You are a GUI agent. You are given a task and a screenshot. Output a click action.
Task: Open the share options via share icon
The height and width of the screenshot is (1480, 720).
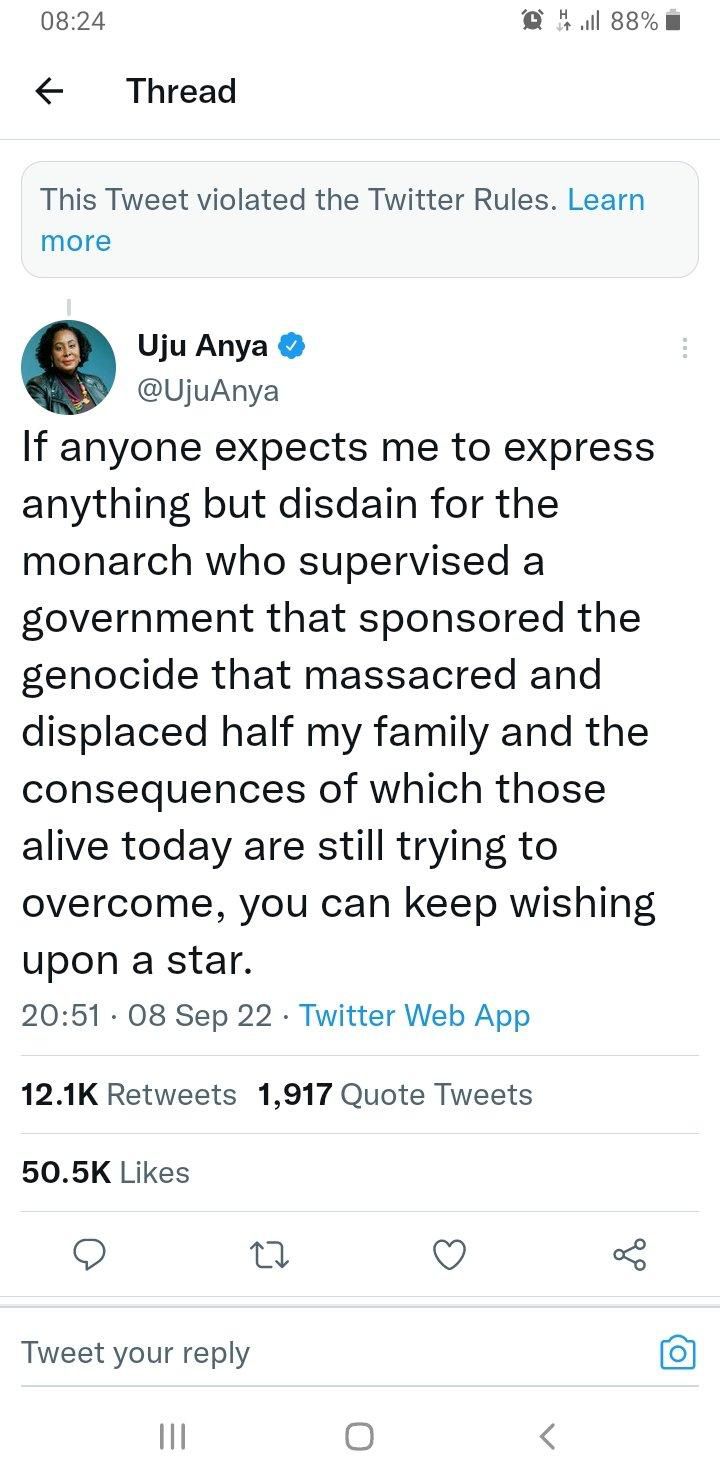629,1254
